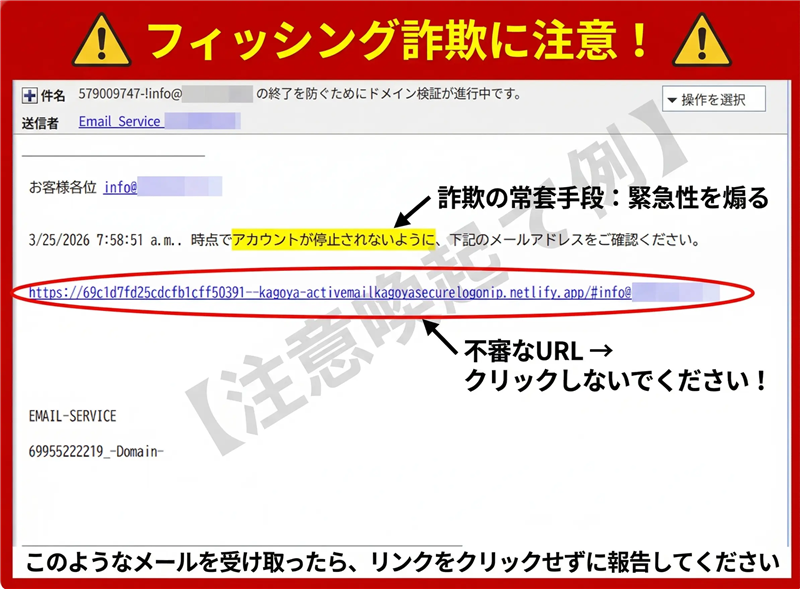Click the EMAIL-SERVICE signature text
The image size is (800, 589).
pyautogui.click(x=73, y=416)
